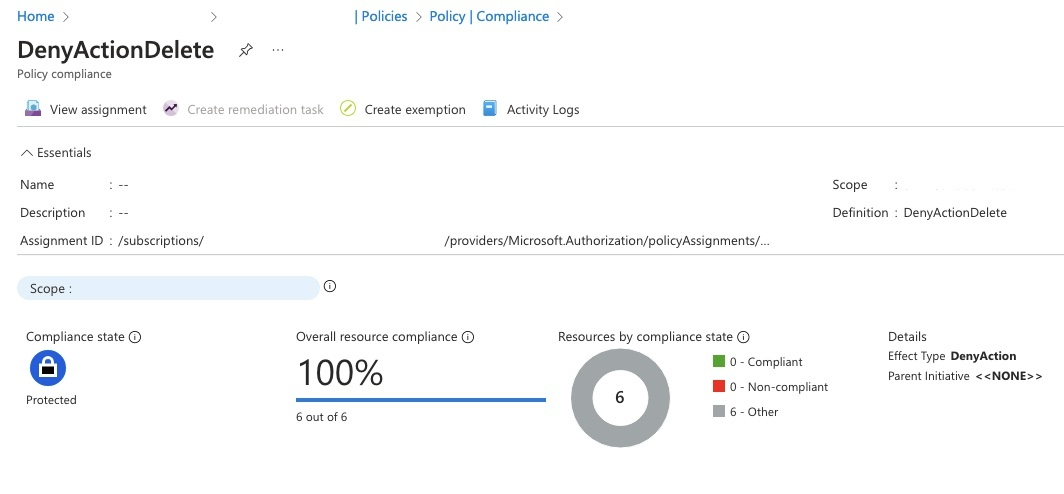Go to Home breadcrumb
The image size is (1064, 494).
click(x=36, y=16)
